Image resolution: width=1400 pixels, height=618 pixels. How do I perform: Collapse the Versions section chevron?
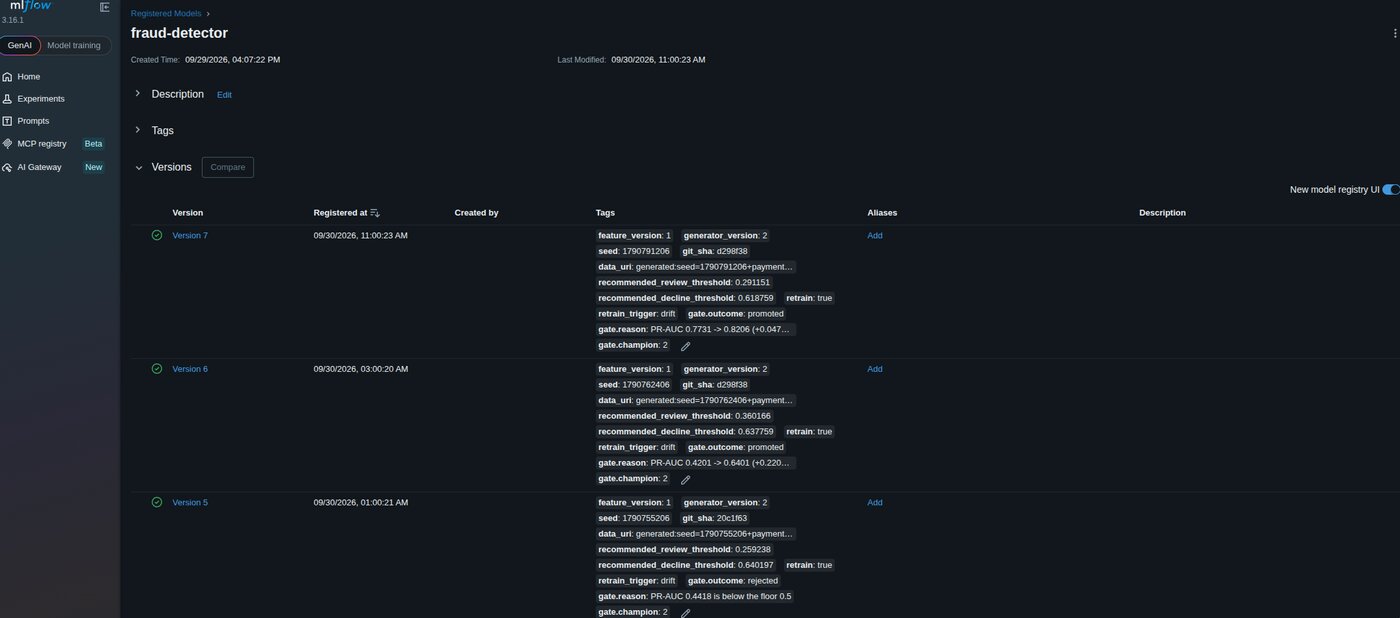(138, 168)
